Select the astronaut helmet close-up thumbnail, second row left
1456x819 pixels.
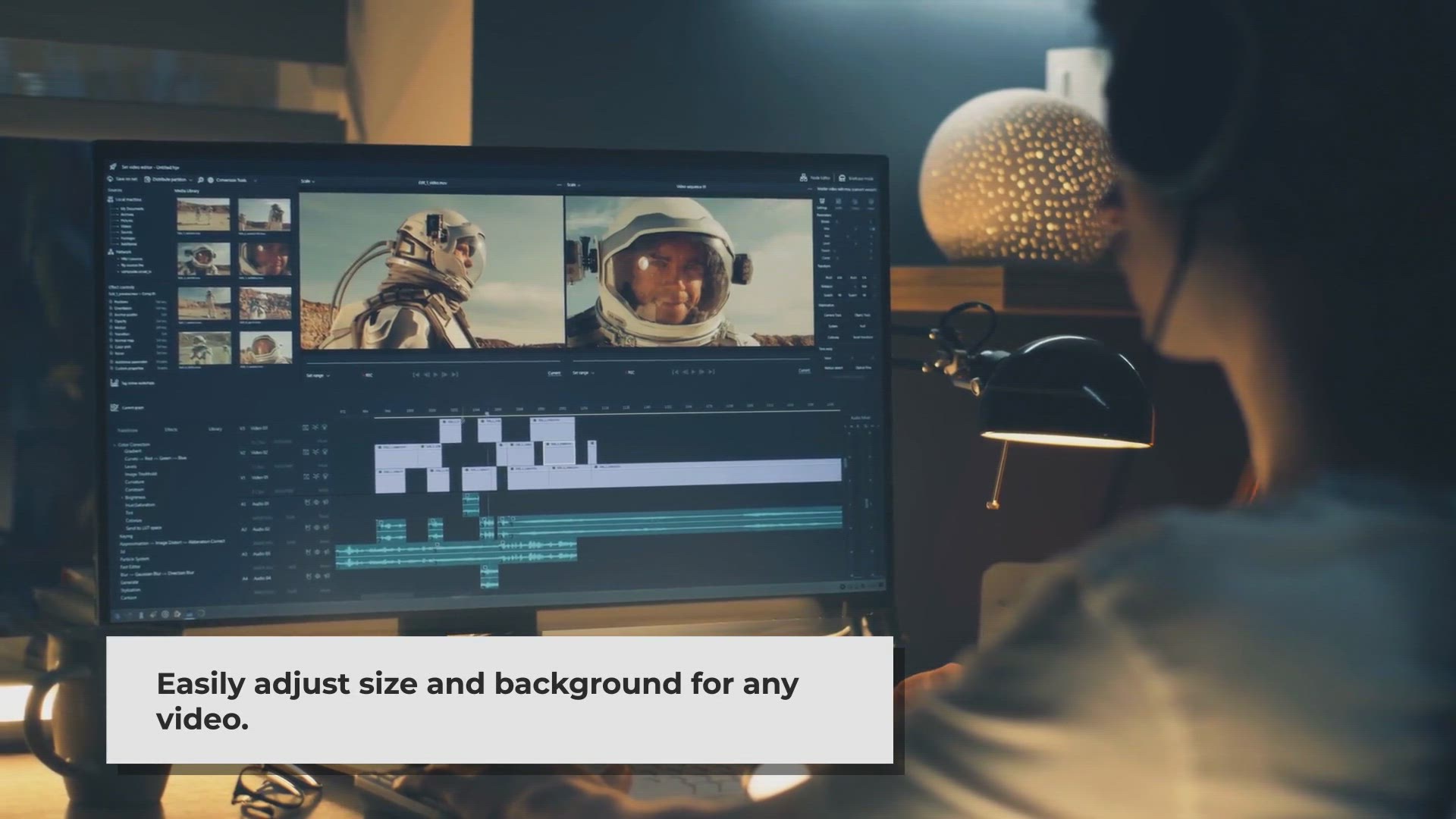coord(204,259)
